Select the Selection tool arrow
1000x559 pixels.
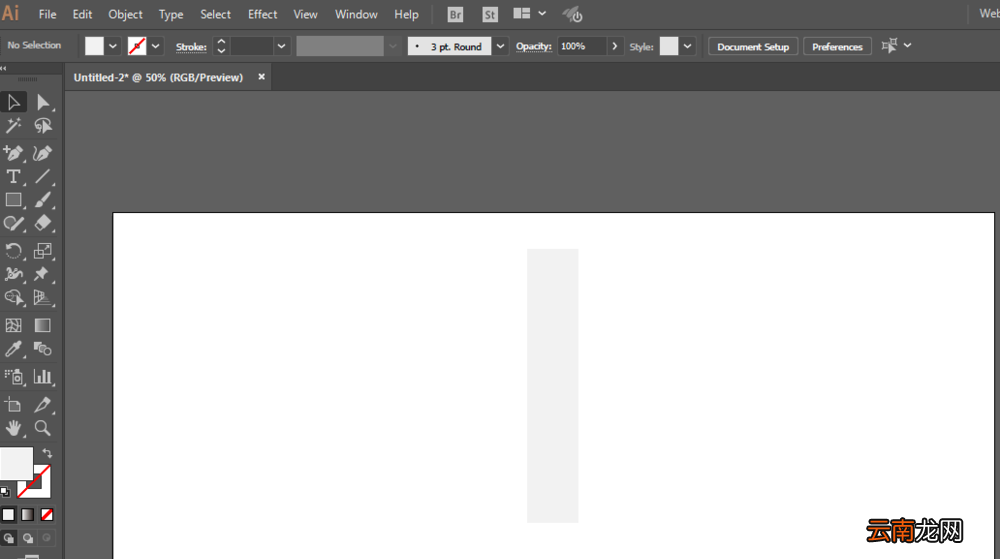pos(13,102)
